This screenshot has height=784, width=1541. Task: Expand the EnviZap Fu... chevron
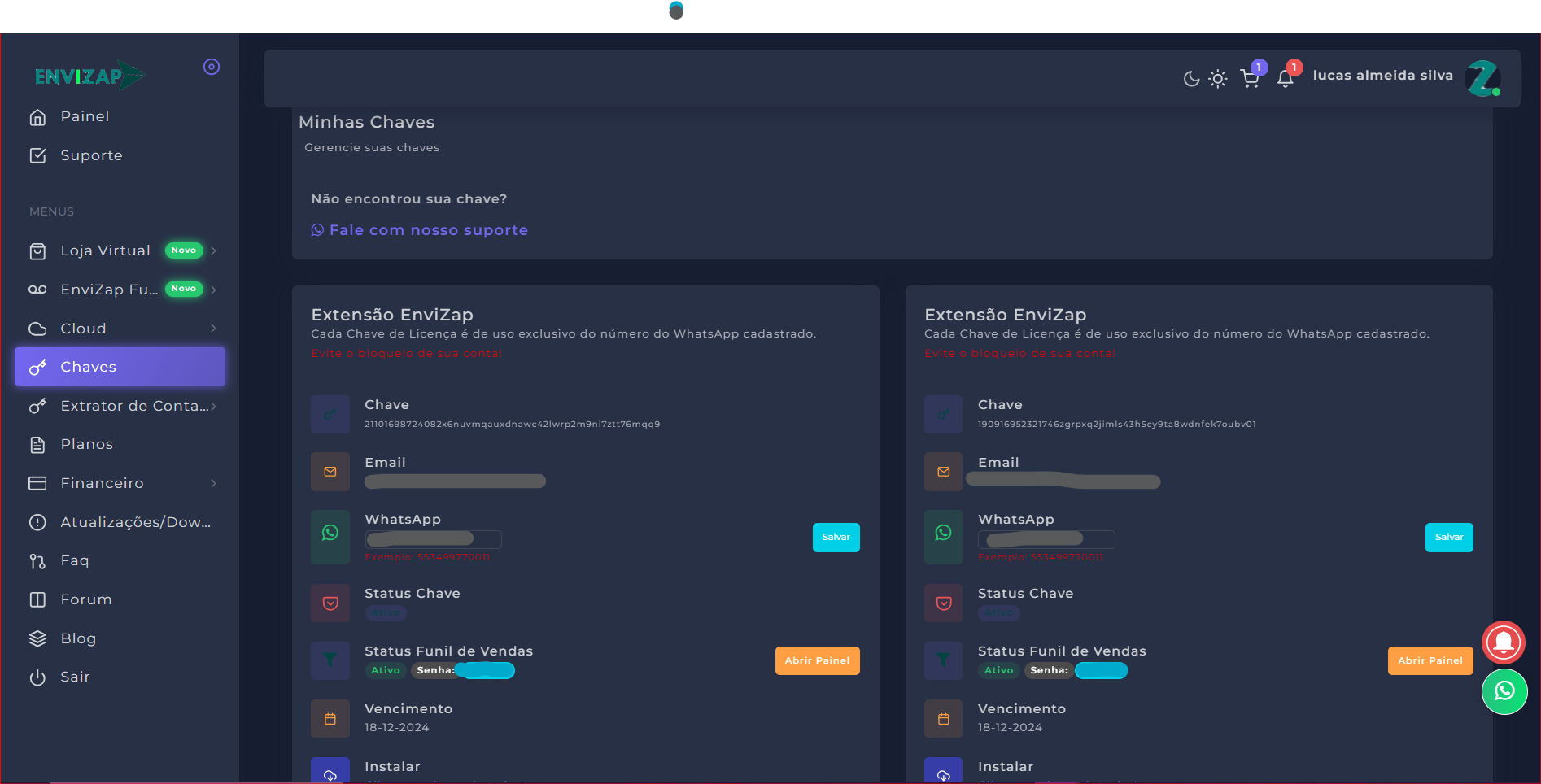[x=213, y=290]
